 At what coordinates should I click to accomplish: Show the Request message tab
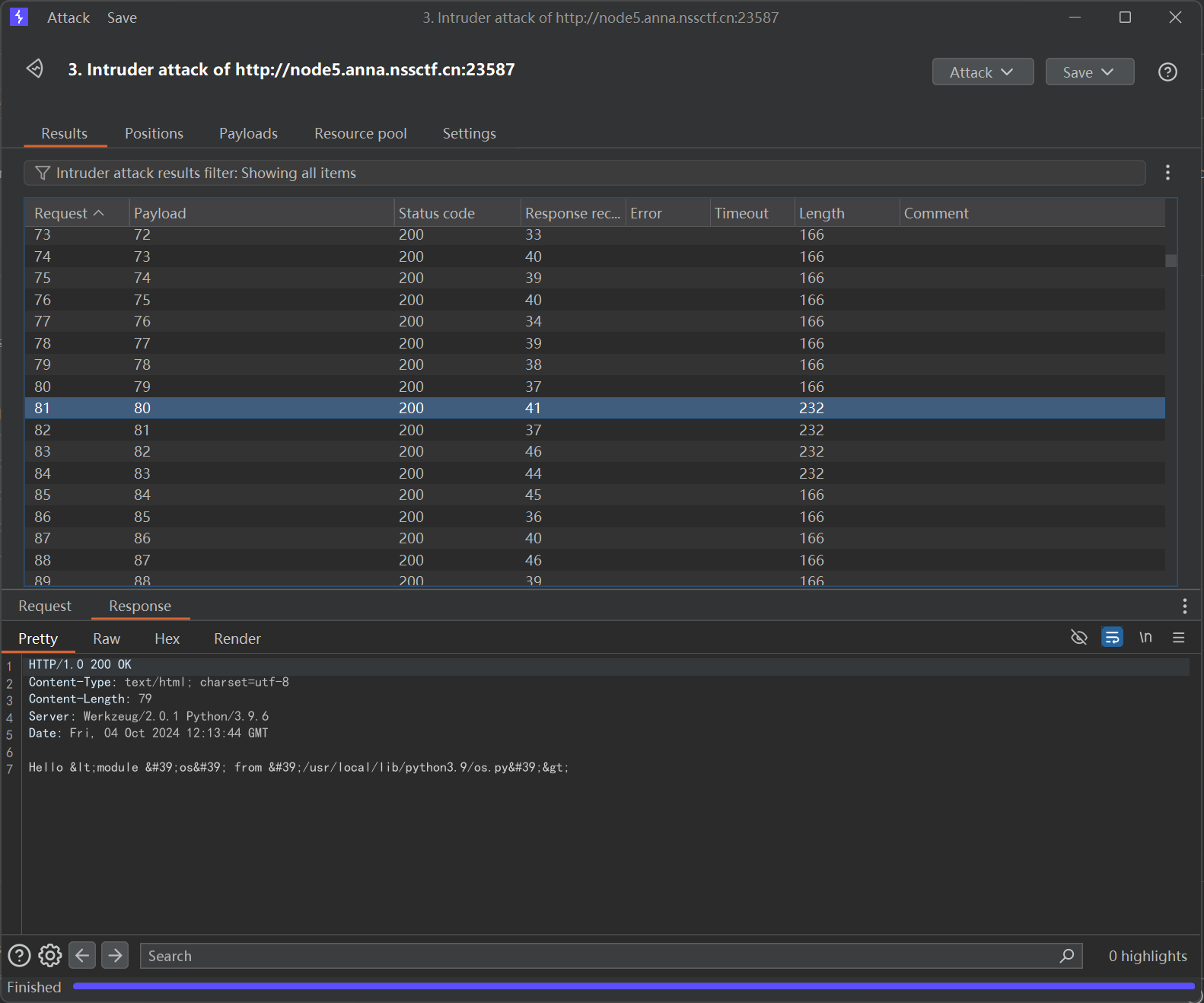pos(45,606)
